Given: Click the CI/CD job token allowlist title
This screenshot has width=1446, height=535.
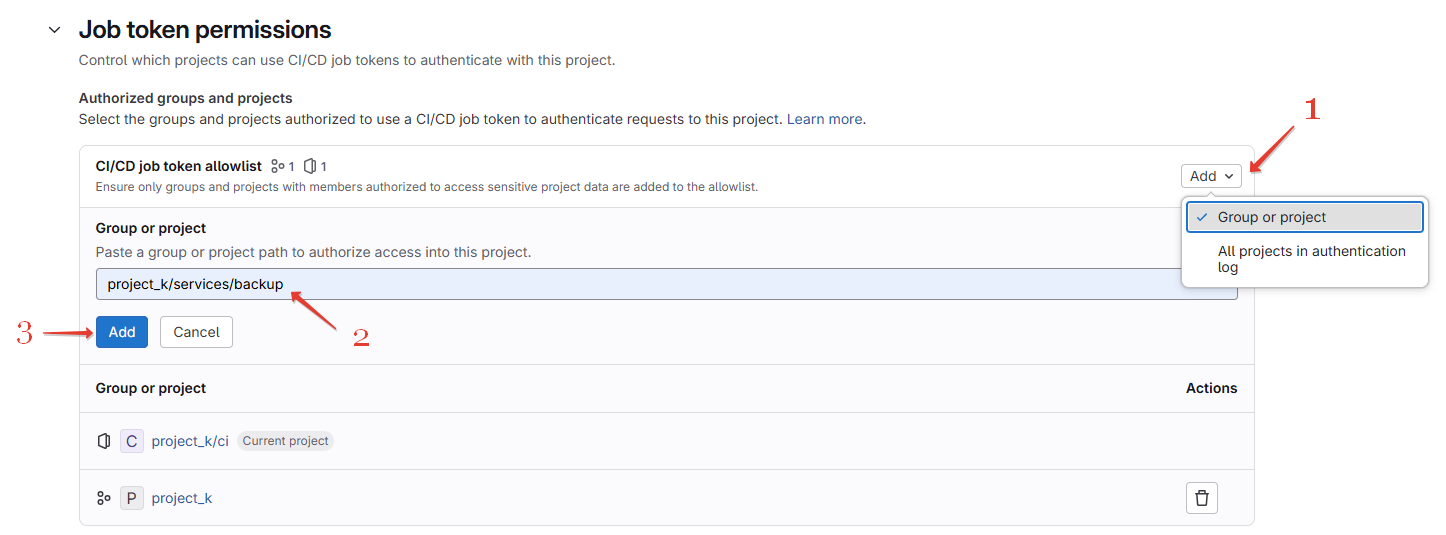Looking at the screenshot, I should coord(178,166).
